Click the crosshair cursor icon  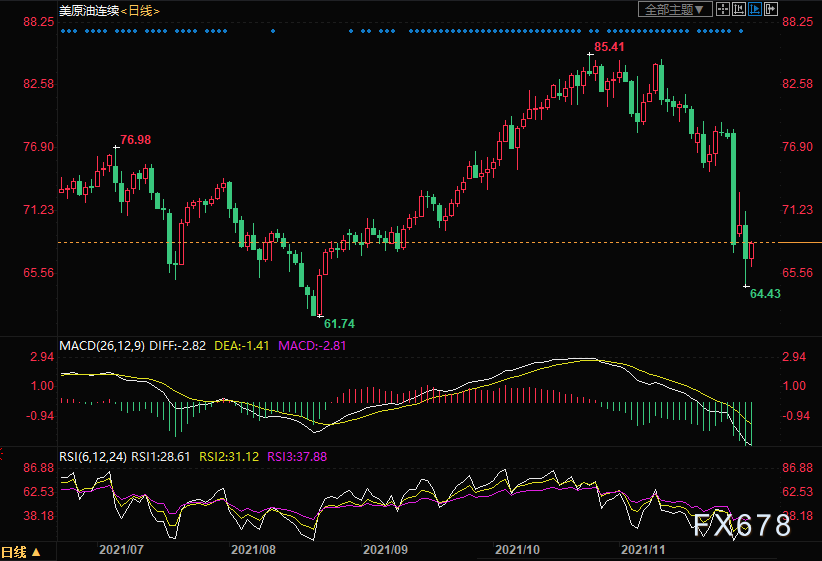(x=722, y=9)
